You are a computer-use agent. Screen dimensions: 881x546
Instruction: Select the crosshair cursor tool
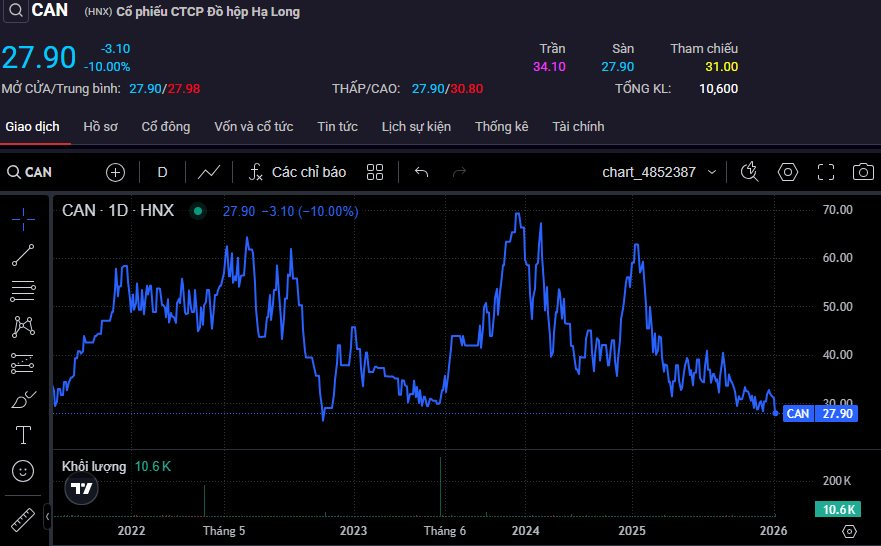[22, 216]
